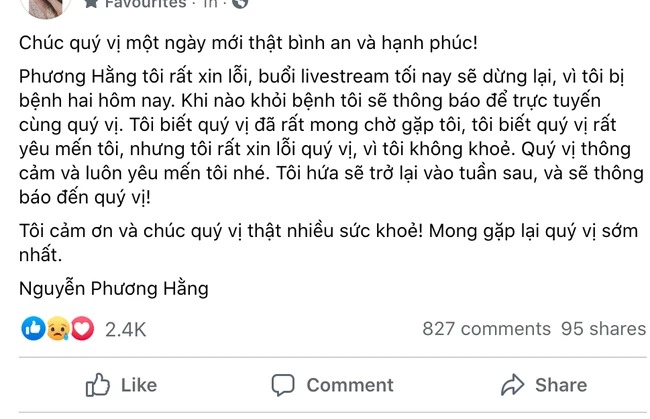
Task: Click the arrow Share icon
Action: pos(513,385)
